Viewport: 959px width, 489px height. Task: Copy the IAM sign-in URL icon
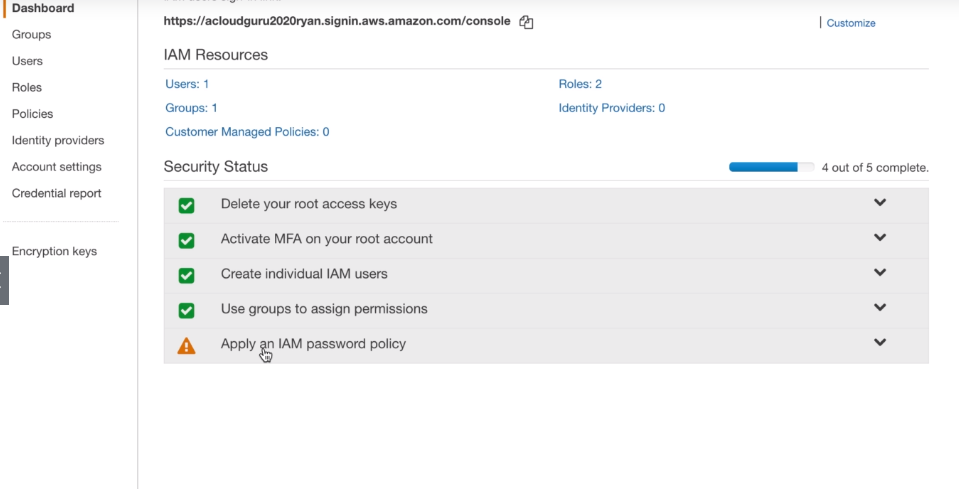click(x=527, y=22)
